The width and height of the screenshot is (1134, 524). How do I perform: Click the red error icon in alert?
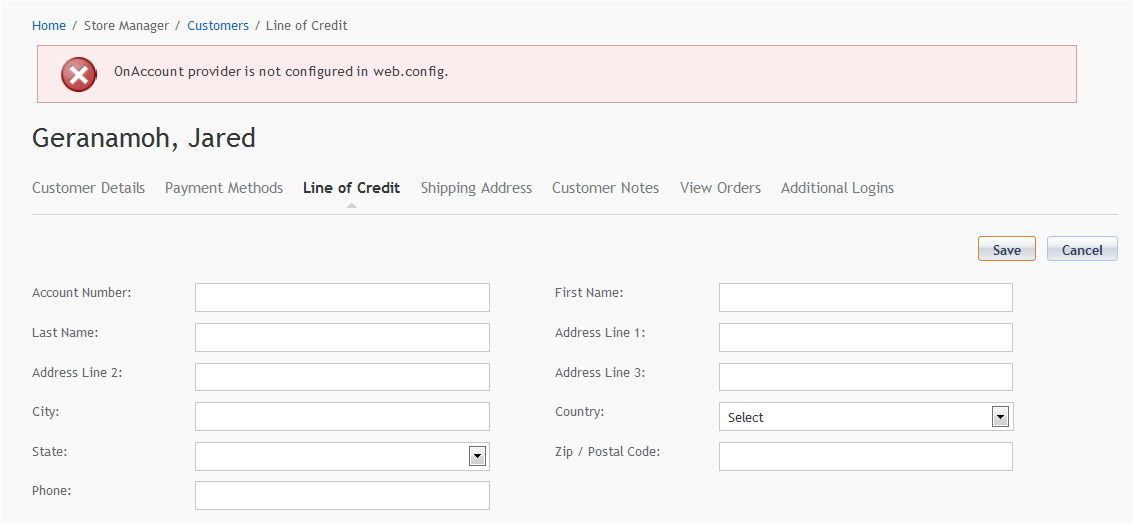(78, 74)
